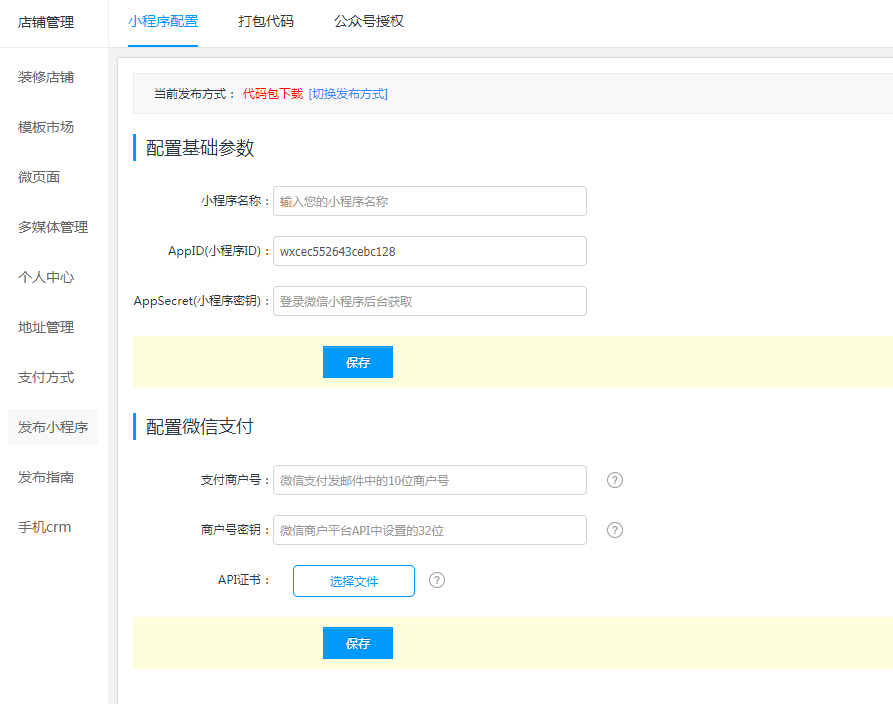Select 支付方式 in the sidebar
The image size is (893, 704).
tap(46, 377)
